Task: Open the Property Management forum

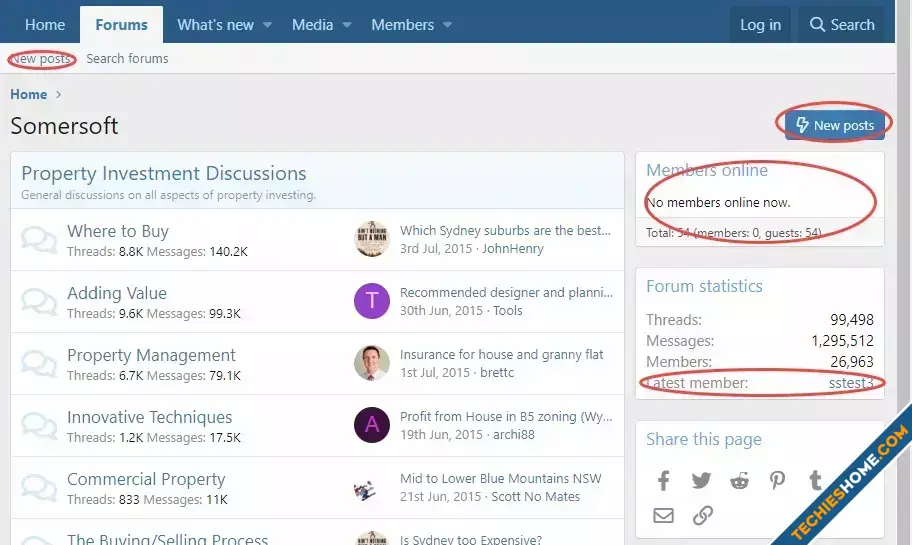Action: 151,355
